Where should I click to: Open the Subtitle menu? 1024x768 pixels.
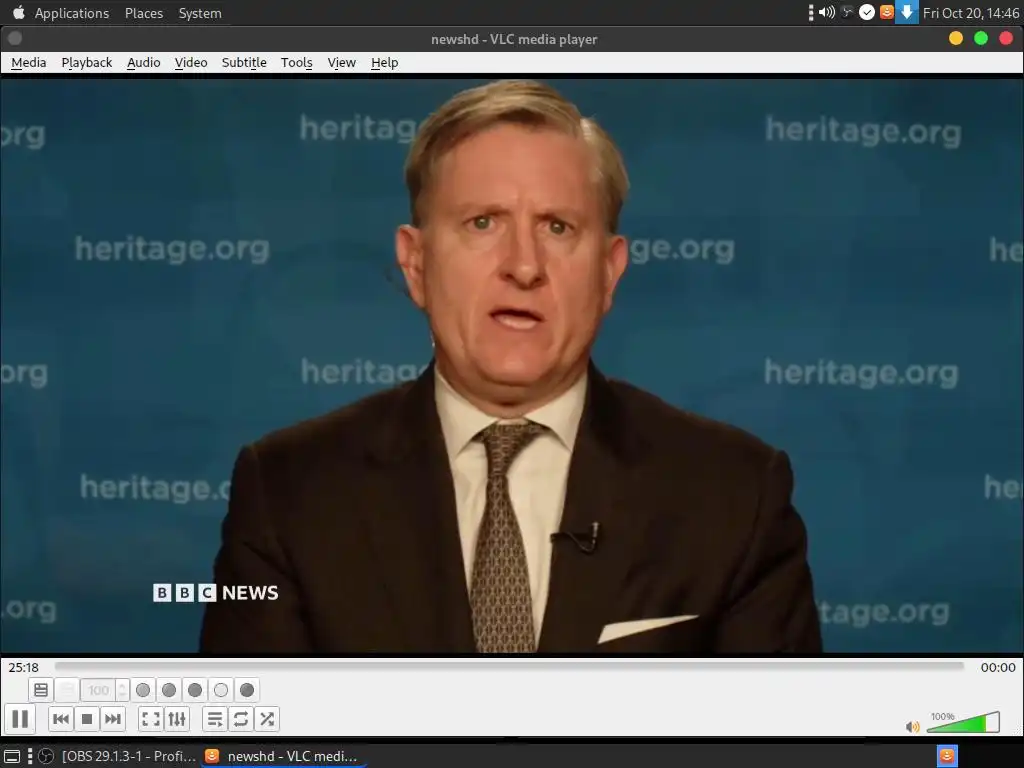click(x=244, y=62)
